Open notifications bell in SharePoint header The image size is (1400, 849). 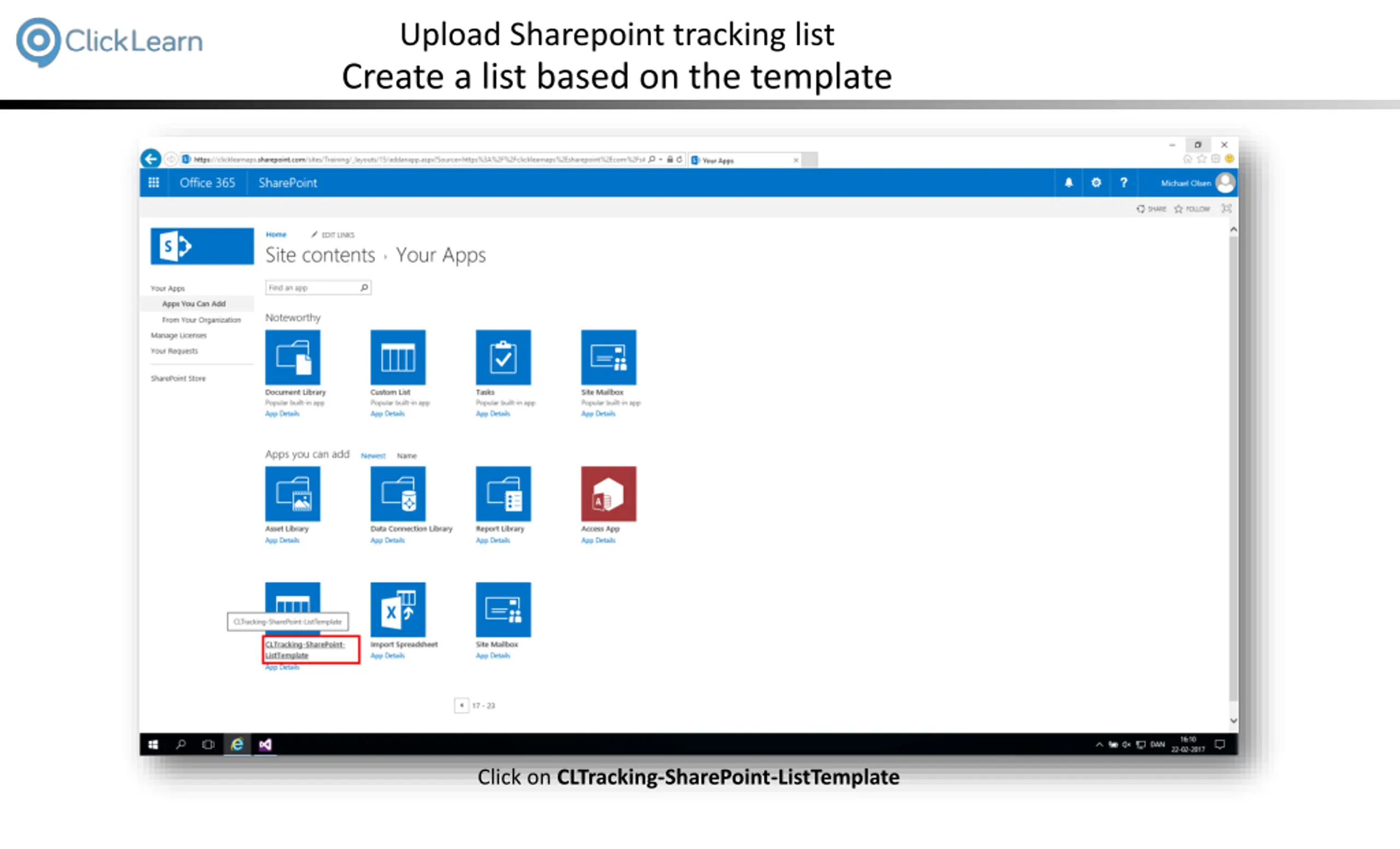click(x=1069, y=183)
